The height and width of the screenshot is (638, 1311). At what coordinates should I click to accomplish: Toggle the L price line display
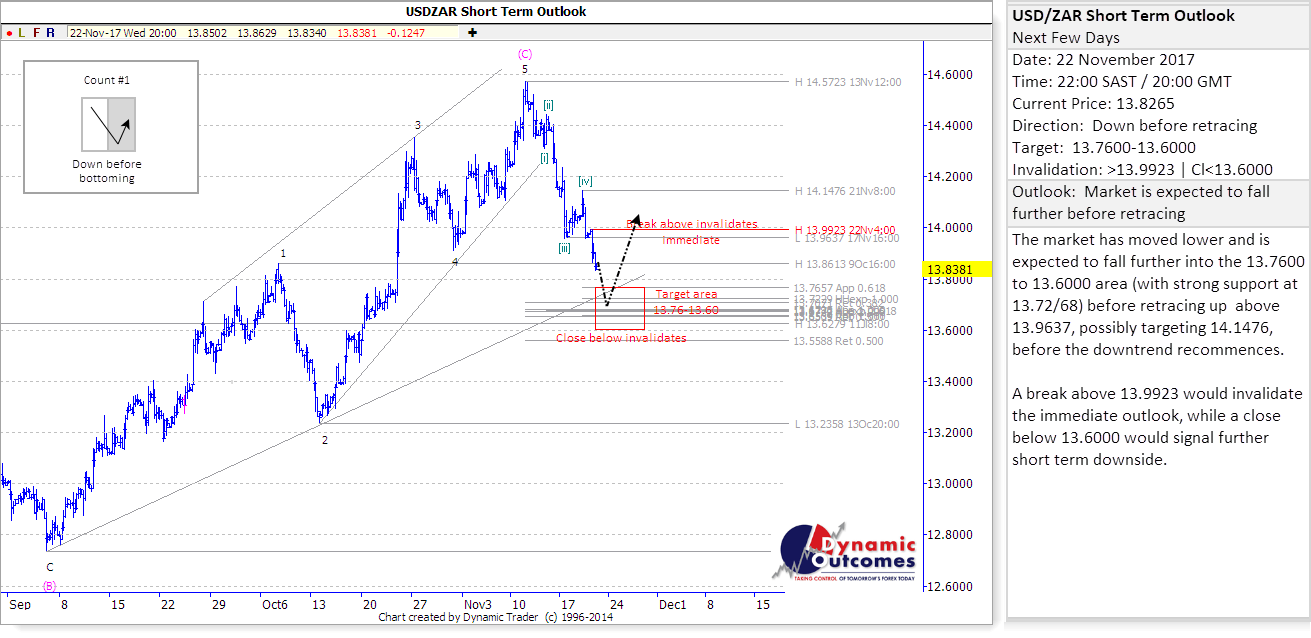point(21,32)
